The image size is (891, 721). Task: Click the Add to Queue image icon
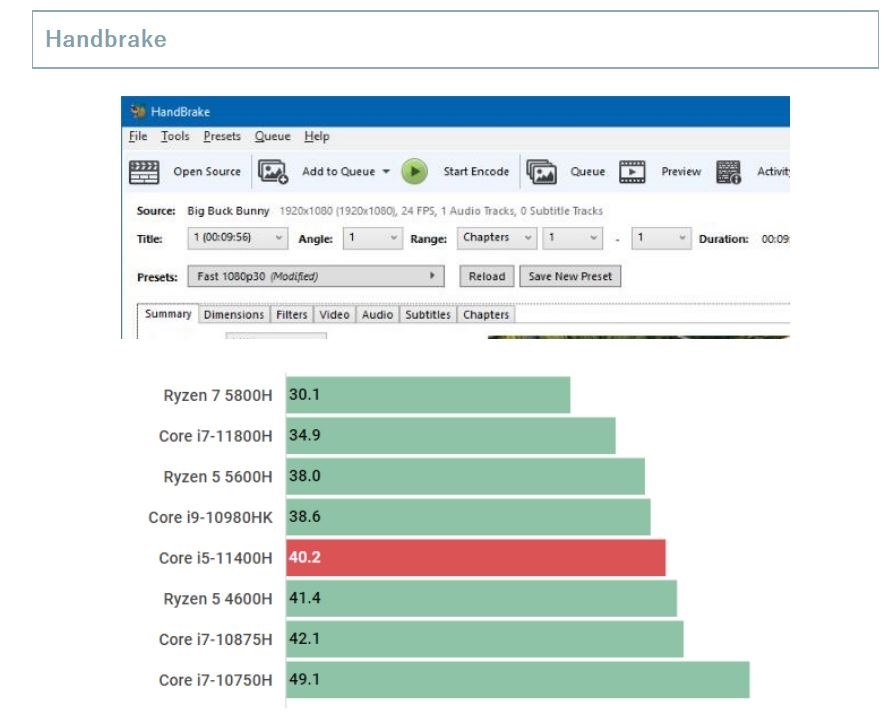point(273,172)
